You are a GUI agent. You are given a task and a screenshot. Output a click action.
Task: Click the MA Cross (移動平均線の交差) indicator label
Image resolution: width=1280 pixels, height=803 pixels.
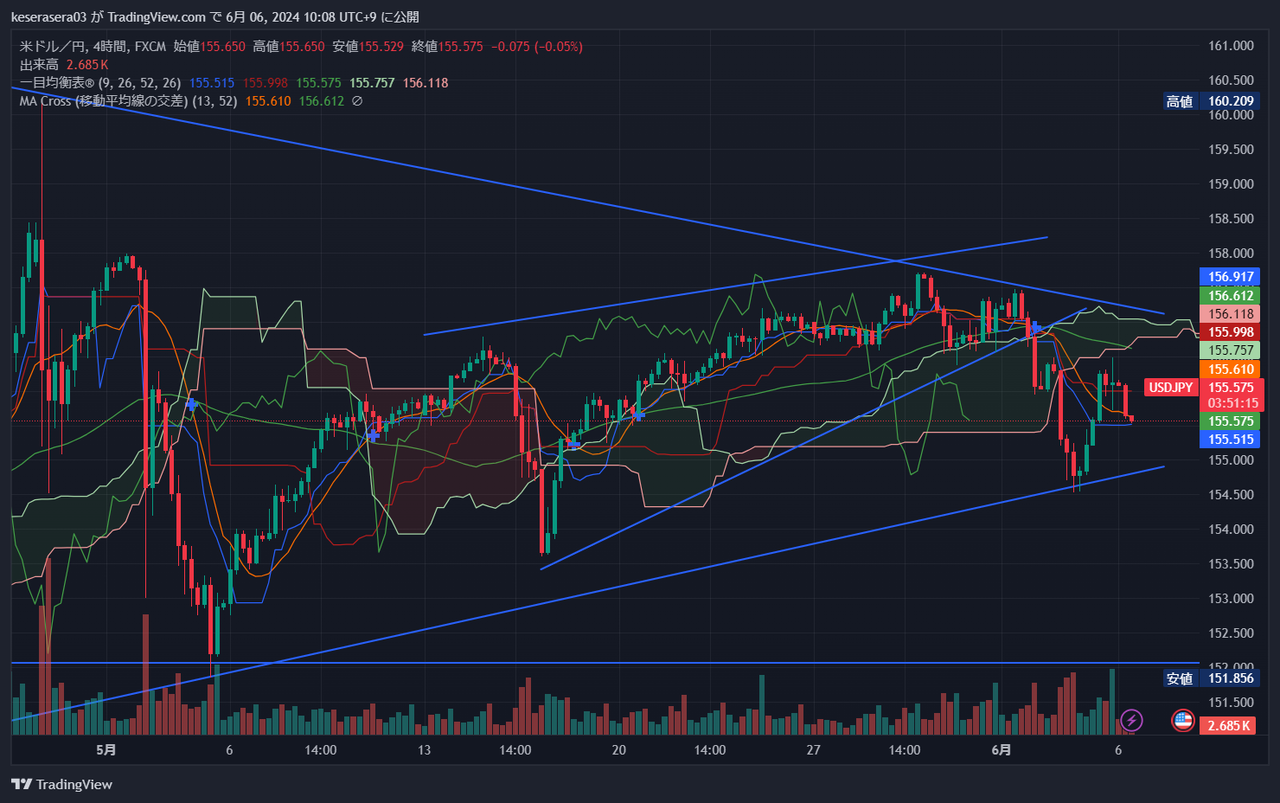(128, 101)
